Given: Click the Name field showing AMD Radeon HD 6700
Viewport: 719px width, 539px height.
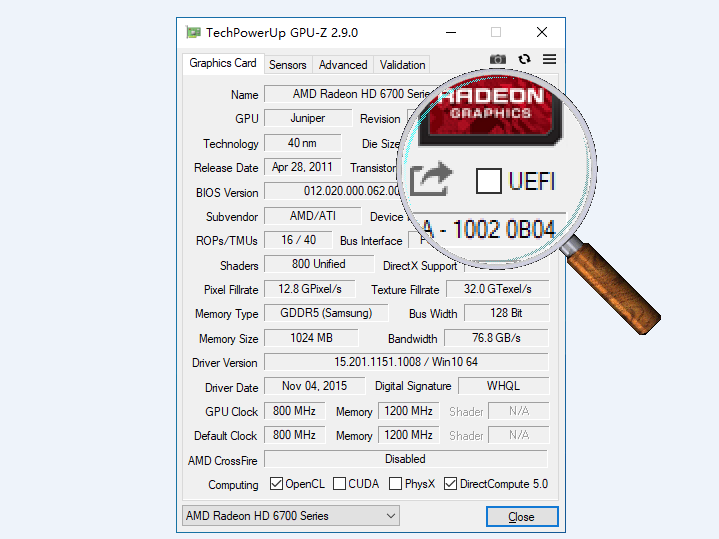Looking at the screenshot, I should pyautogui.click(x=348, y=94).
